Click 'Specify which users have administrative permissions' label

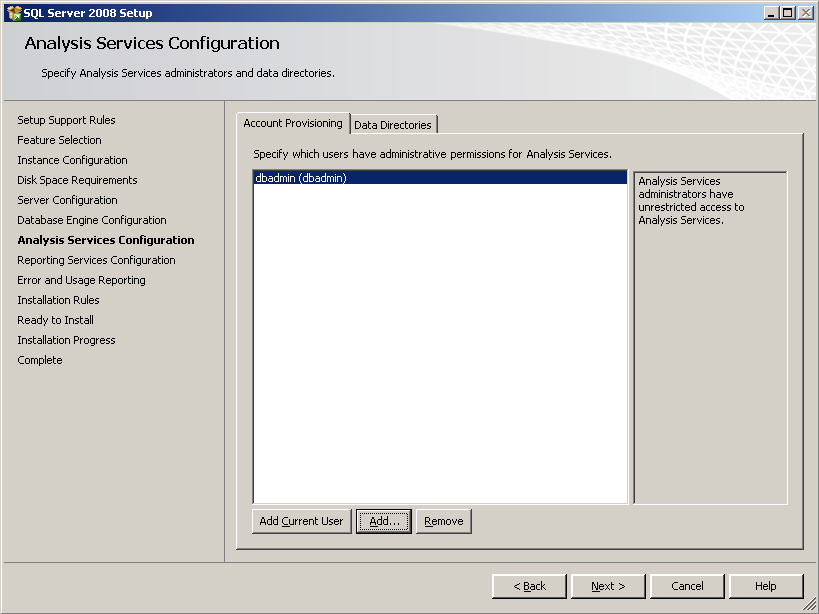pyautogui.click(x=432, y=154)
